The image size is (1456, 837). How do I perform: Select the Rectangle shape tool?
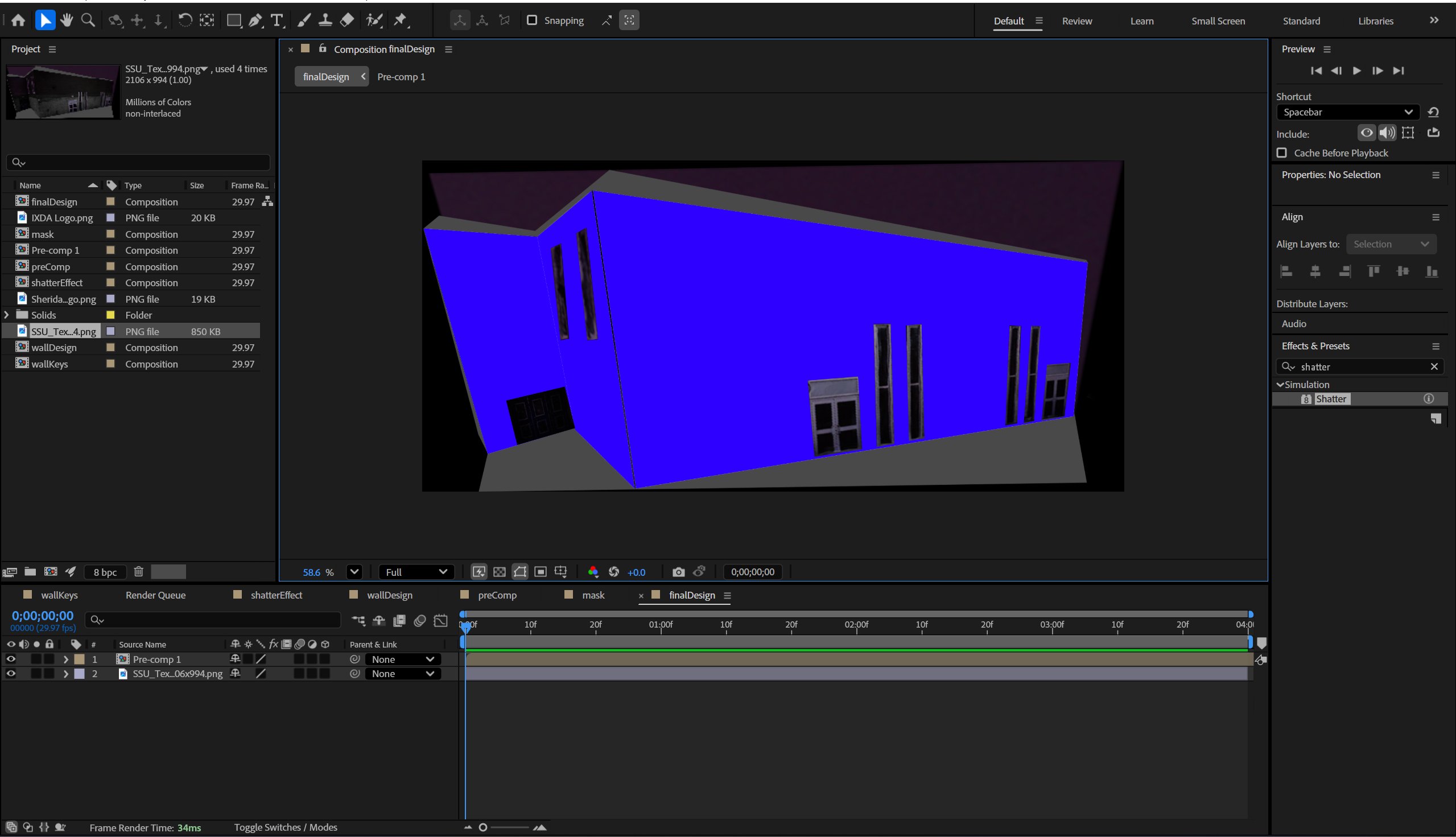point(233,20)
